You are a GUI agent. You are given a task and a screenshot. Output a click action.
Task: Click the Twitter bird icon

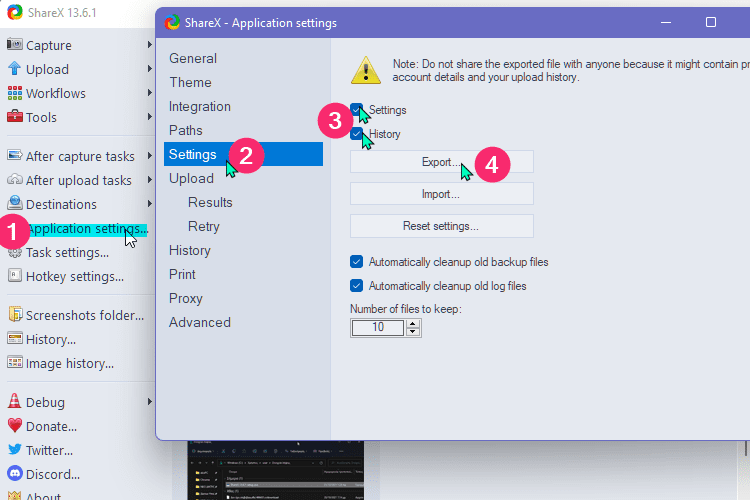[x=14, y=449]
